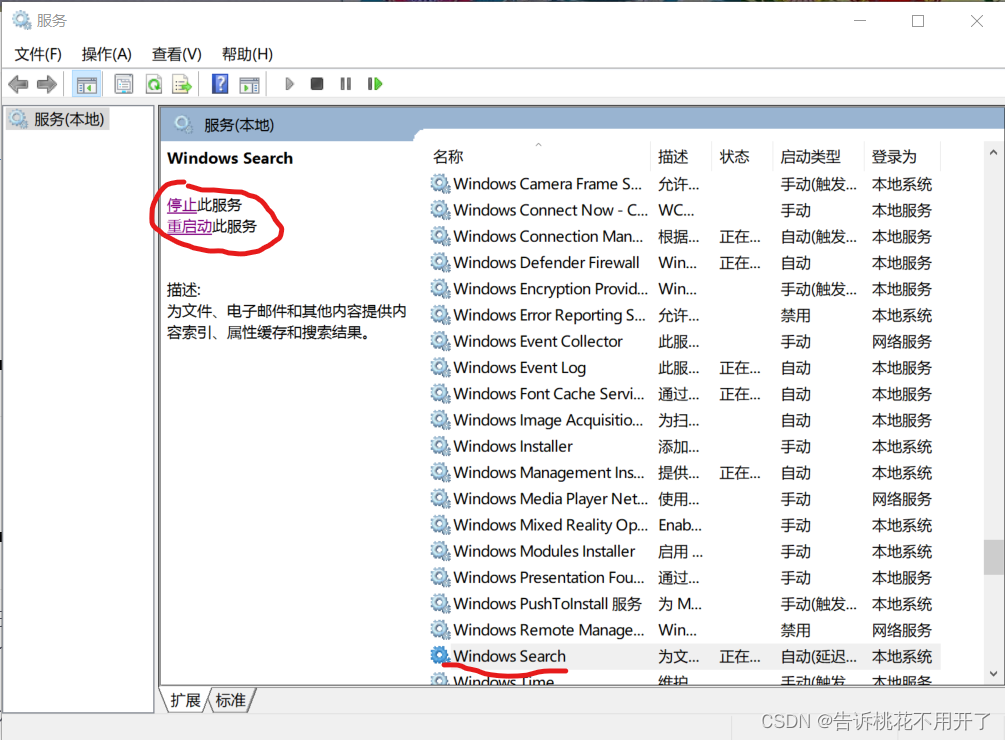Select Windows Presentation Fou... service name
This screenshot has width=1005, height=740.
pyautogui.click(x=549, y=578)
